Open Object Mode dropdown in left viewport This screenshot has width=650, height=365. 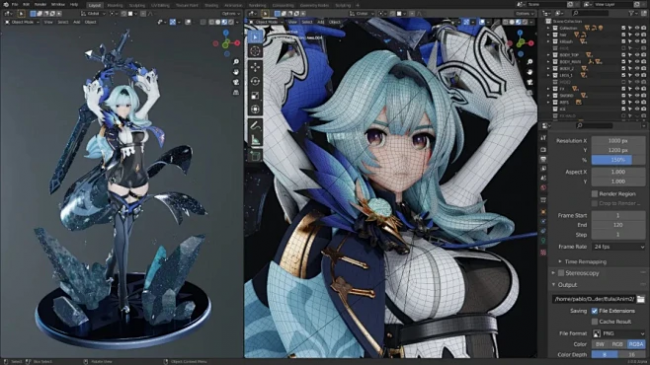22,22
